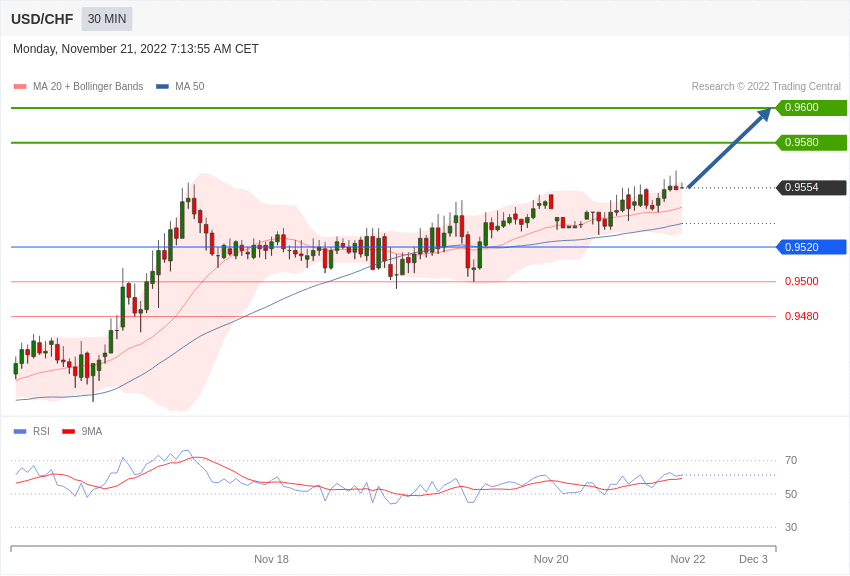Image resolution: width=850 pixels, height=576 pixels.
Task: Click the RSI 50 level label
Action: point(791,494)
